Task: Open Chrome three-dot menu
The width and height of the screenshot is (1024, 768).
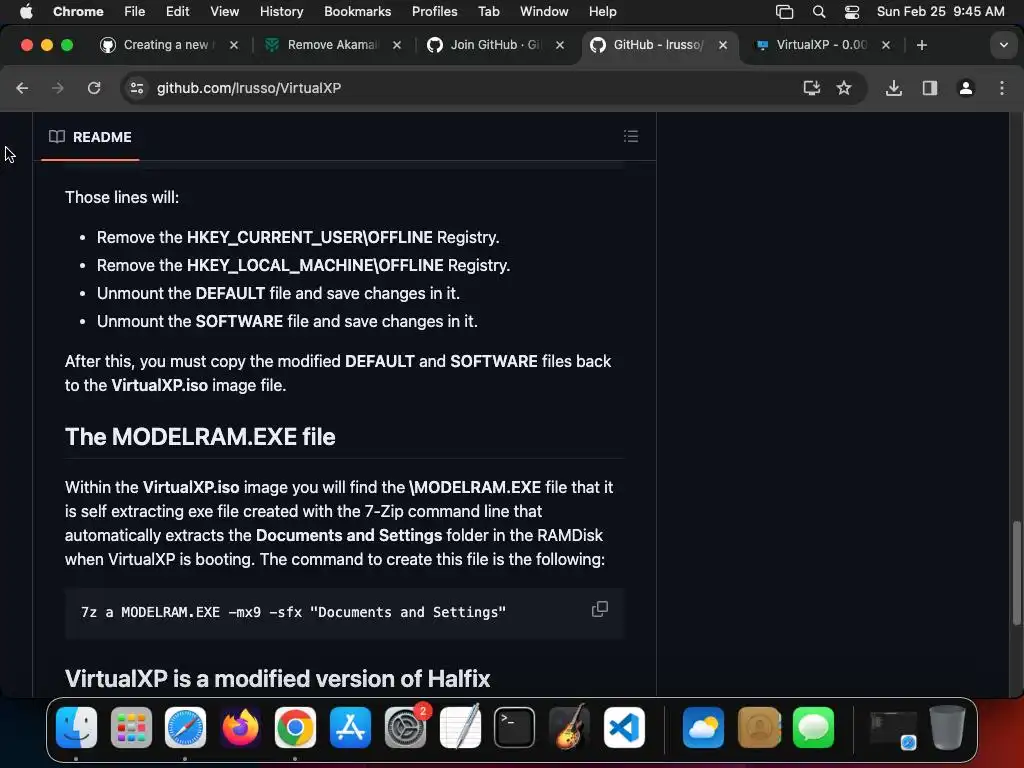Action: coord(1002,88)
